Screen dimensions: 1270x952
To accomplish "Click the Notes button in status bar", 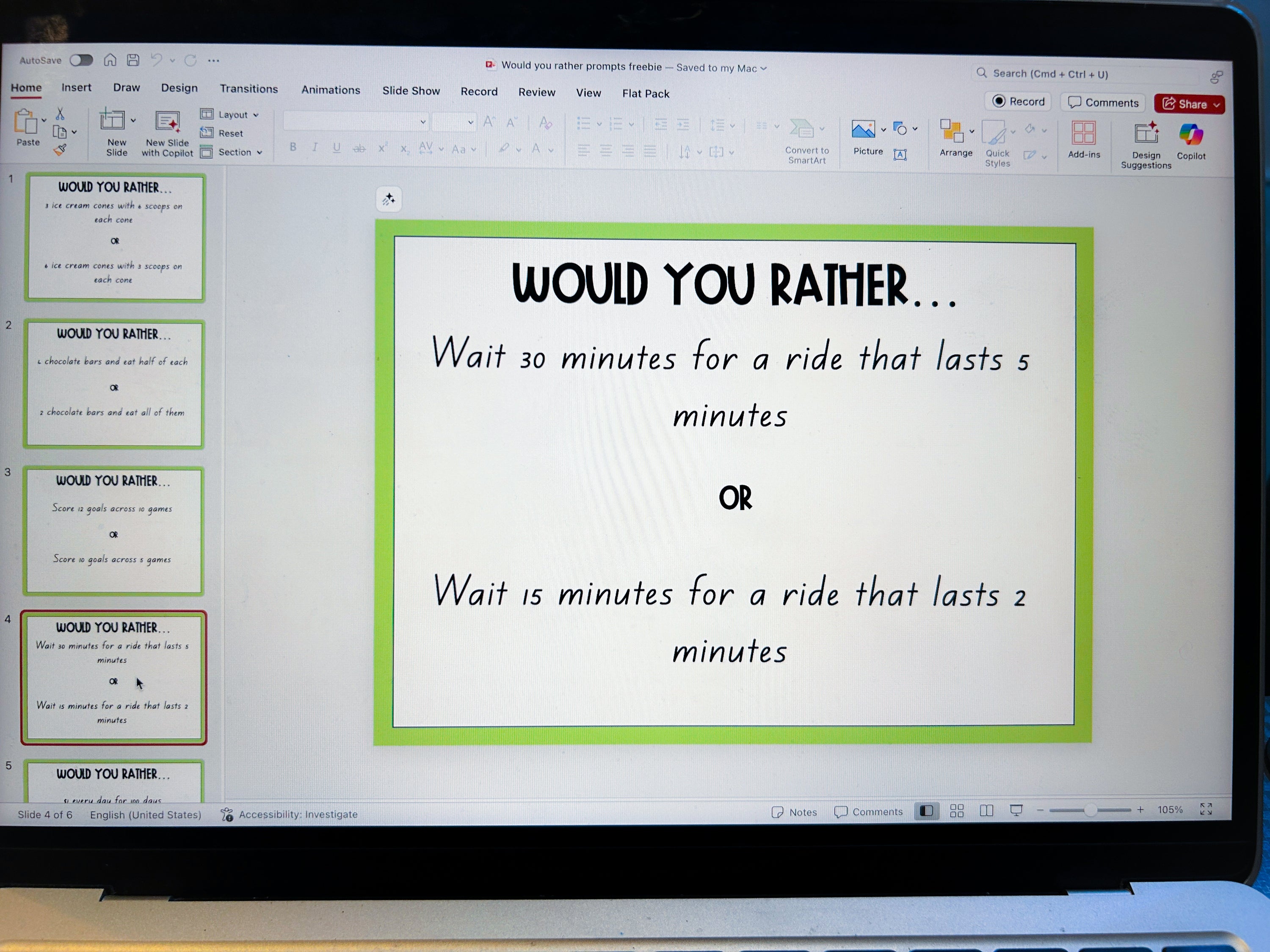I will 794,812.
